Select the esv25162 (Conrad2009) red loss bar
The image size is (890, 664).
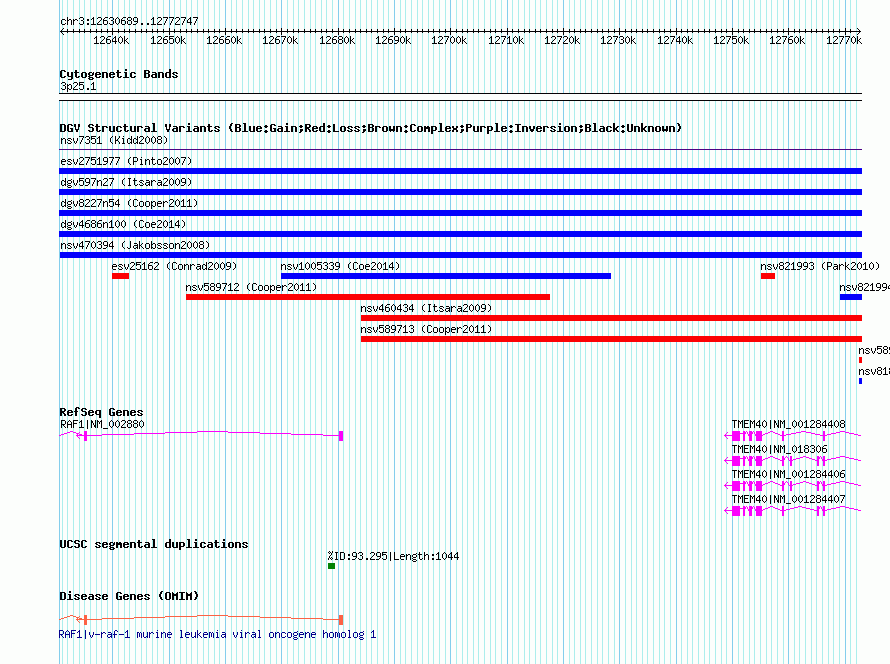(x=120, y=276)
